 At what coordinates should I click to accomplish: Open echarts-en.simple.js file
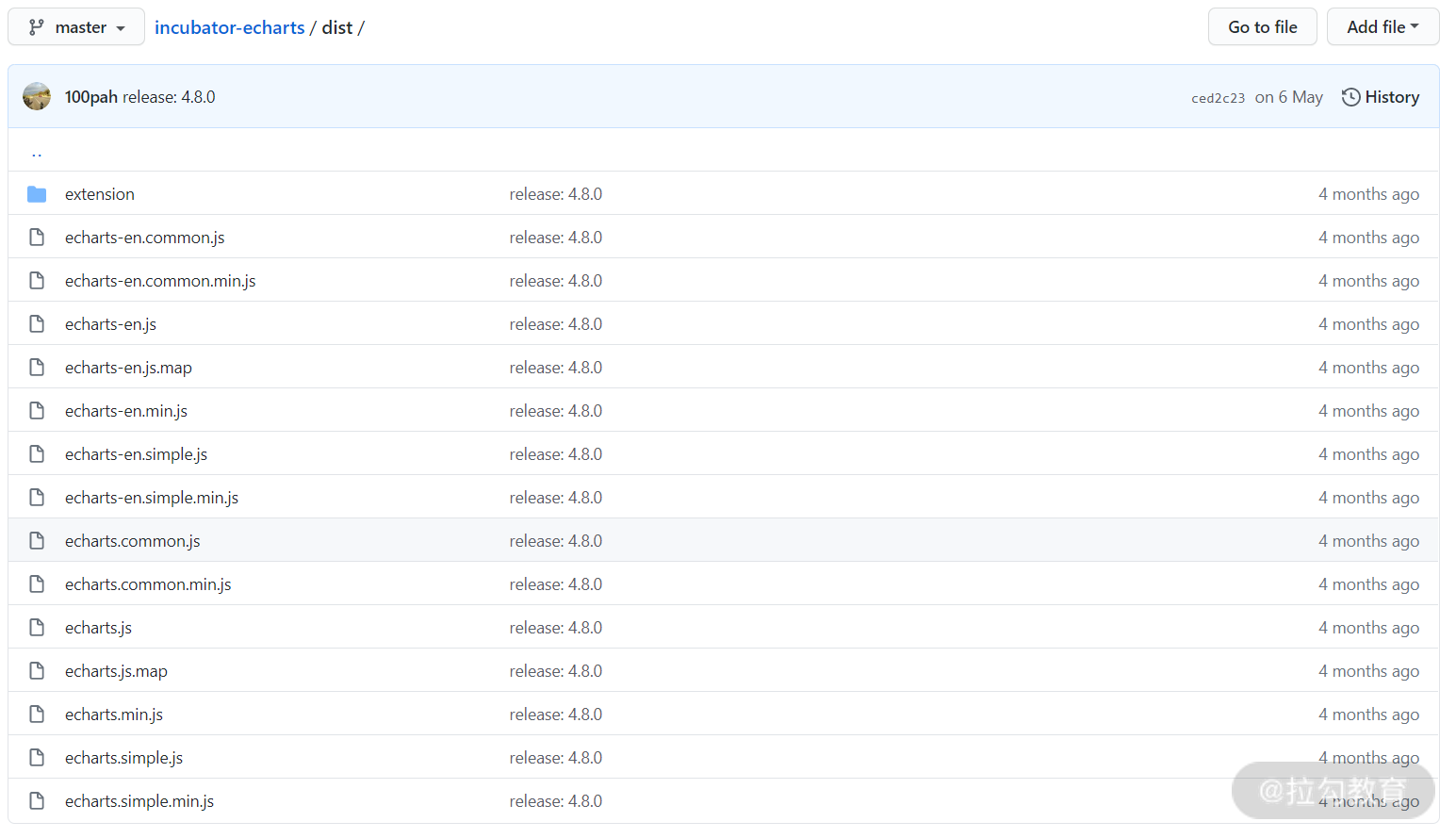136,454
